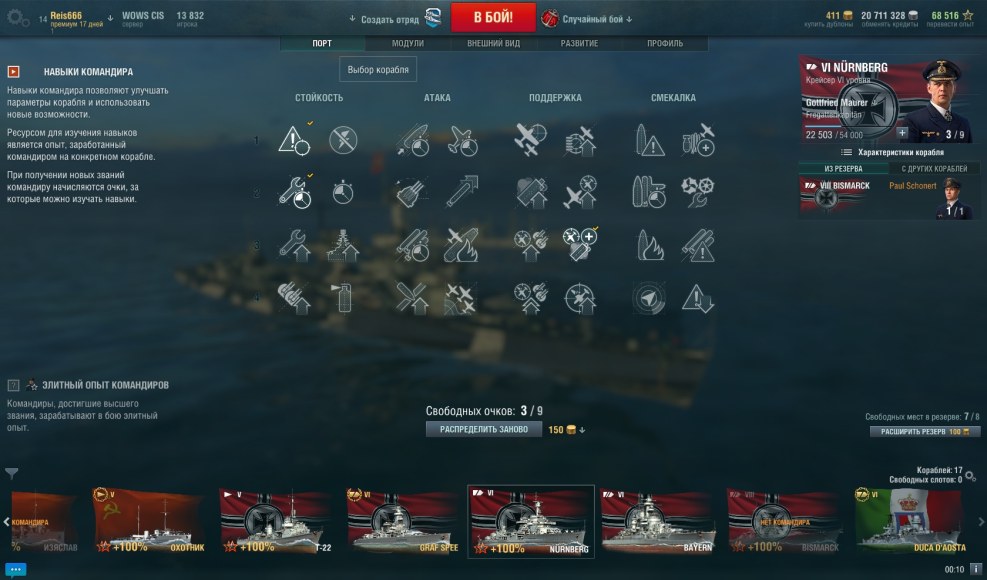Play the Навыки командира video icon
Image resolution: width=987 pixels, height=580 pixels.
pyautogui.click(x=13, y=72)
